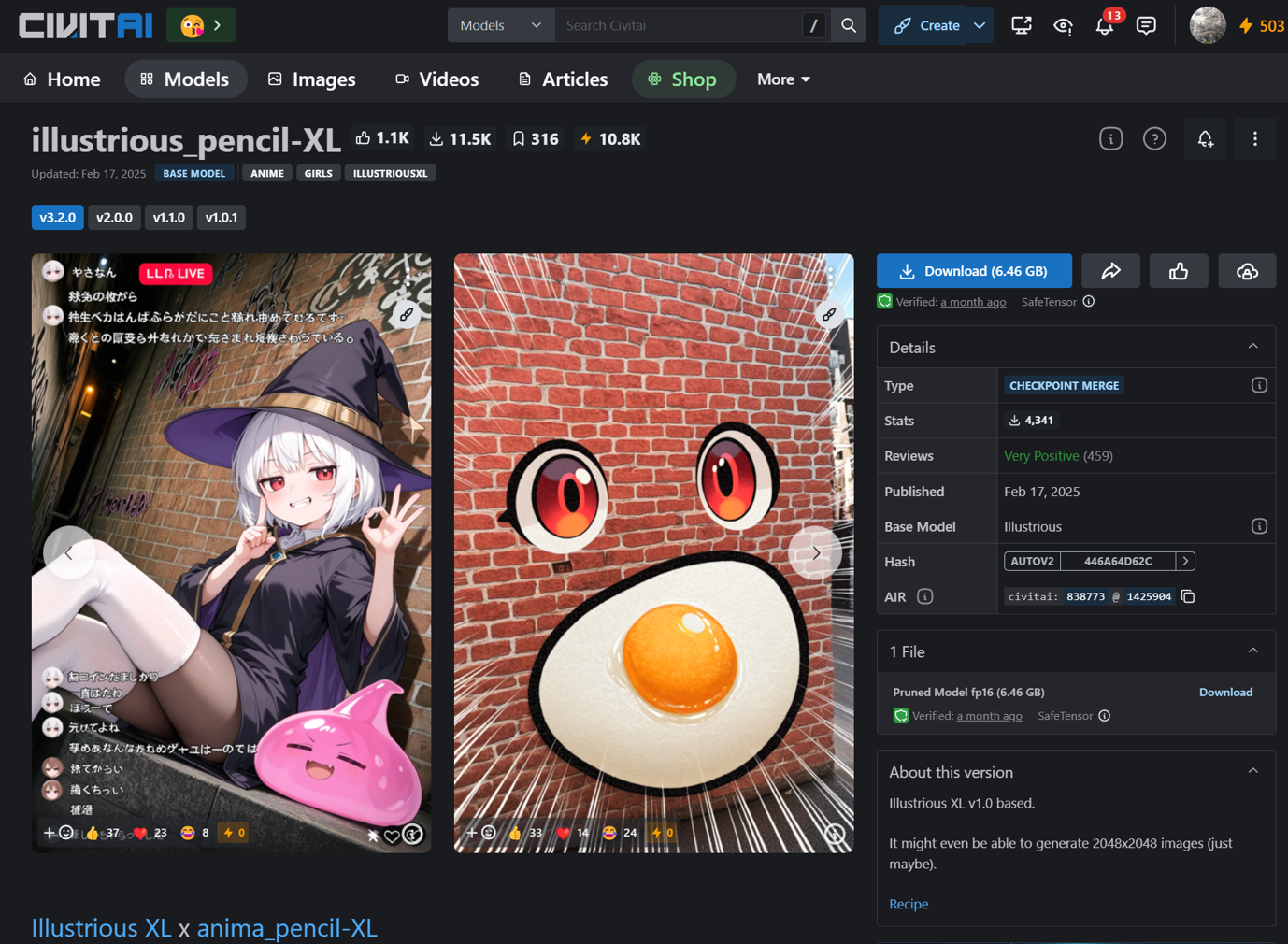
Task: Click the Download (6.46 GB) button
Action: (x=974, y=271)
